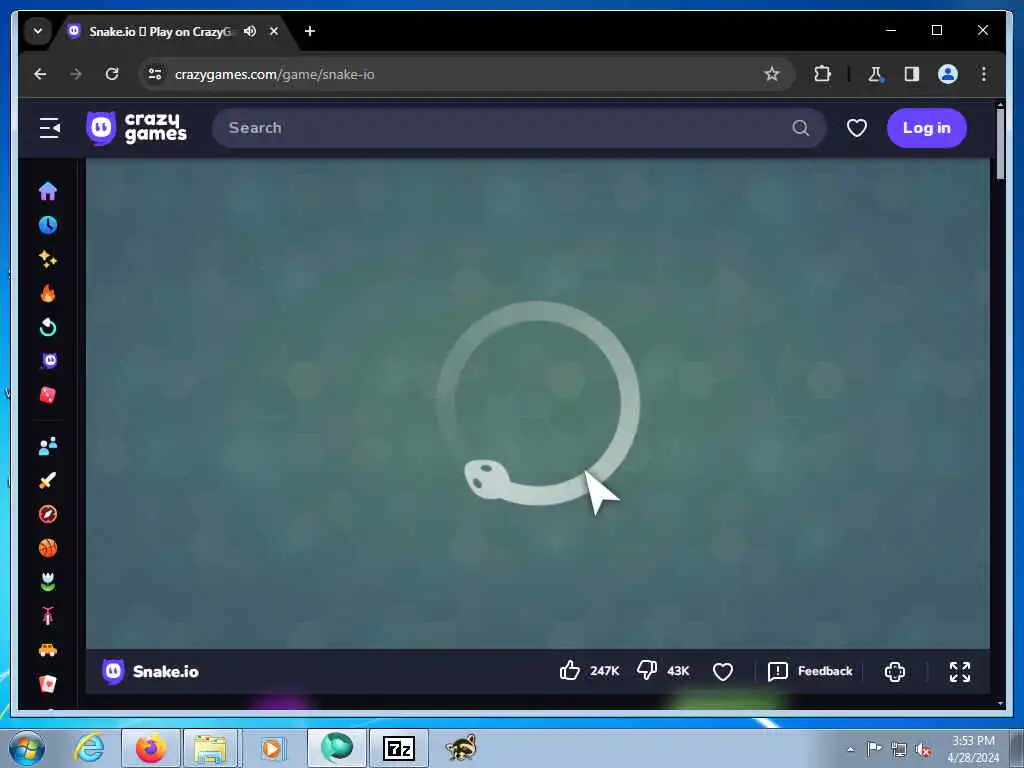Open the clock showing 3:53 PM

[x=973, y=749]
